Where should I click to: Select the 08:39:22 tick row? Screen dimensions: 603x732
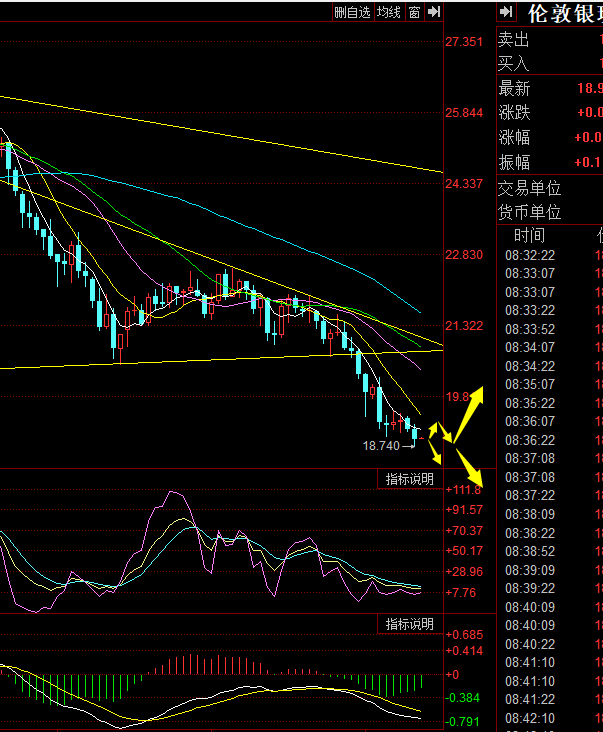click(550, 588)
